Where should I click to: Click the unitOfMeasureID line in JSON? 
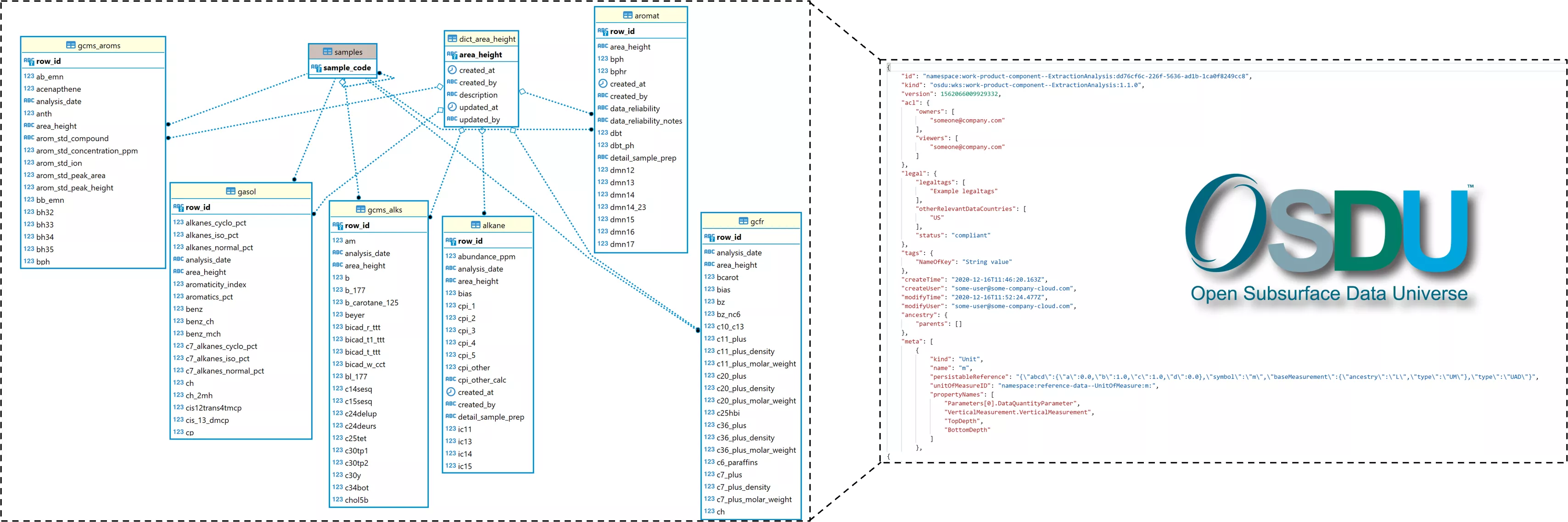pos(1044,385)
